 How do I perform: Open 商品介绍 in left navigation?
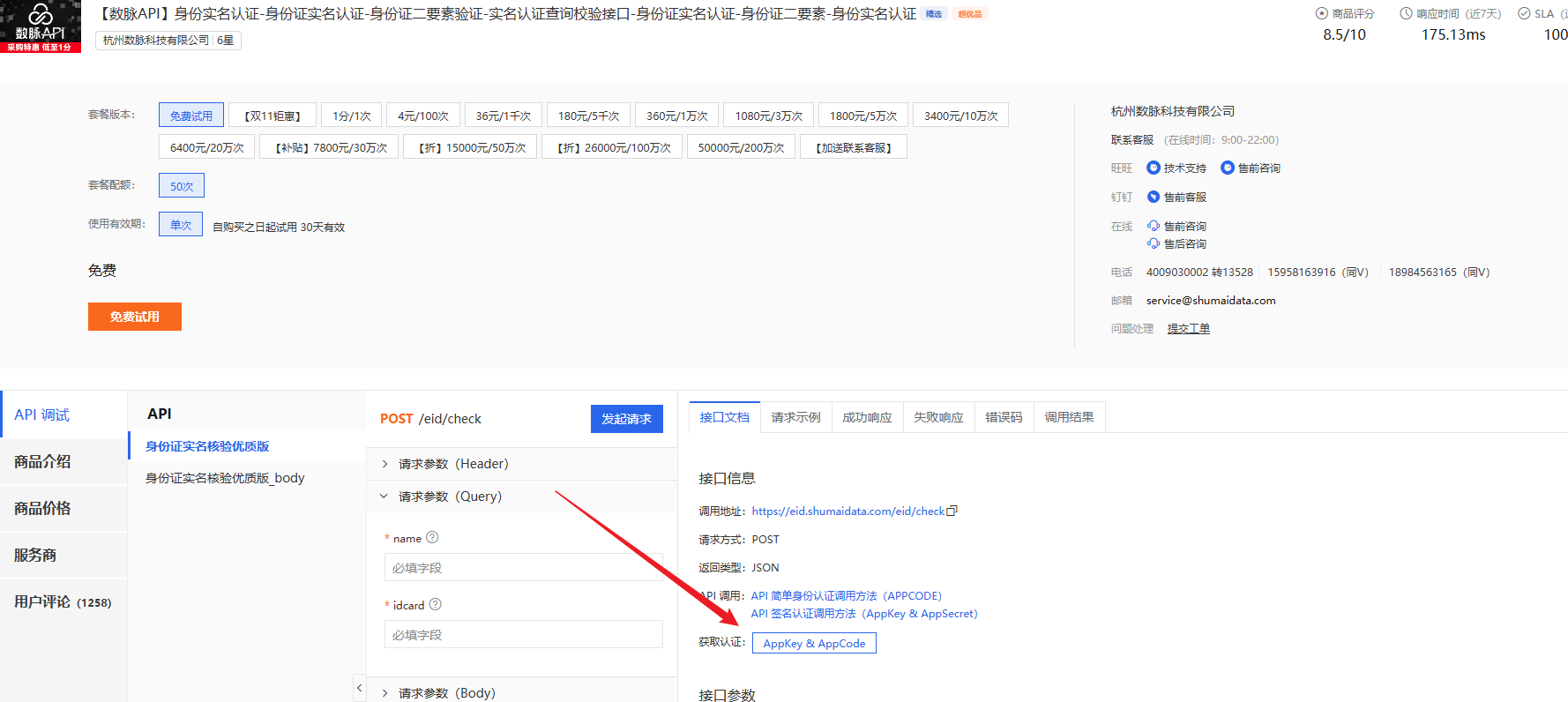pos(63,461)
